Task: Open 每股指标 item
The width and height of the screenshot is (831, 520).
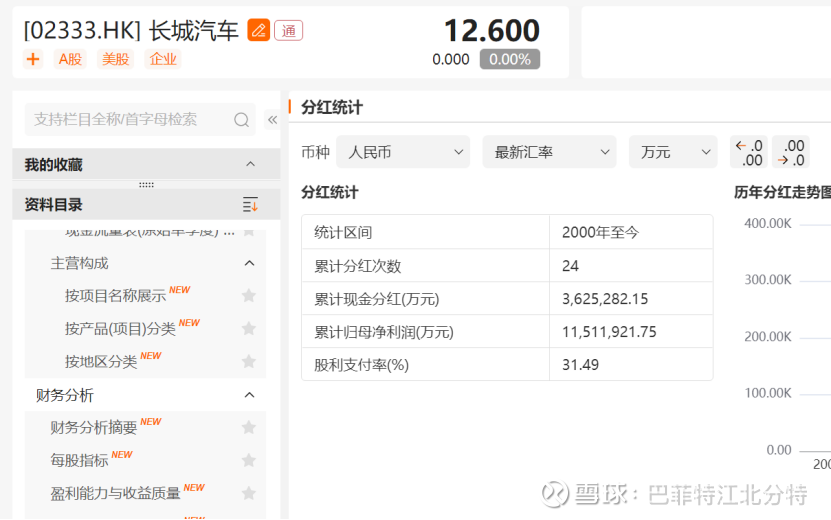Action: pos(79,460)
